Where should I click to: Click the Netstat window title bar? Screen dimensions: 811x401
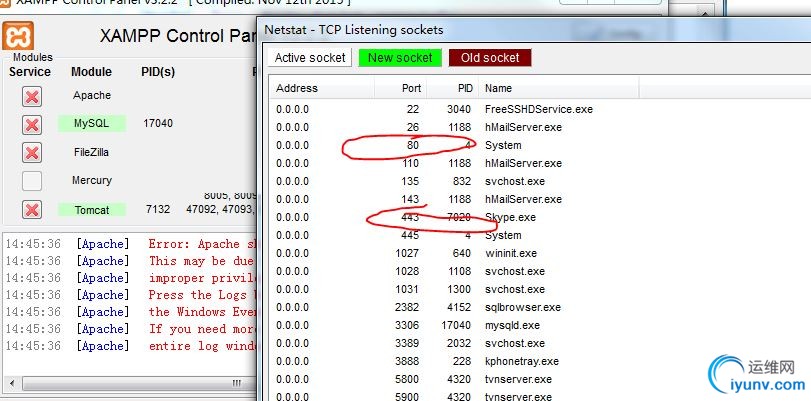tap(535, 29)
